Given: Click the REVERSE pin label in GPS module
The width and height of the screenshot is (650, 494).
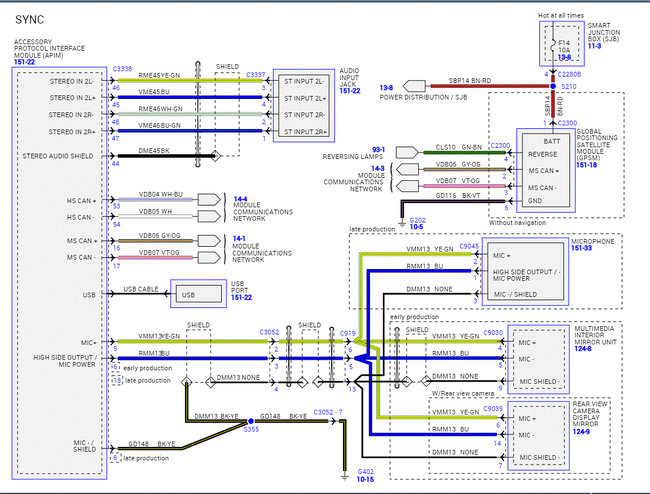Looking at the screenshot, I should pos(543,154).
